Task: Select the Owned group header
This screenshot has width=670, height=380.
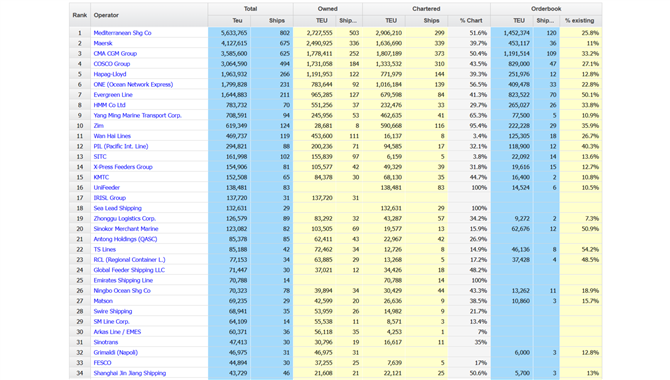Action: [x=328, y=9]
